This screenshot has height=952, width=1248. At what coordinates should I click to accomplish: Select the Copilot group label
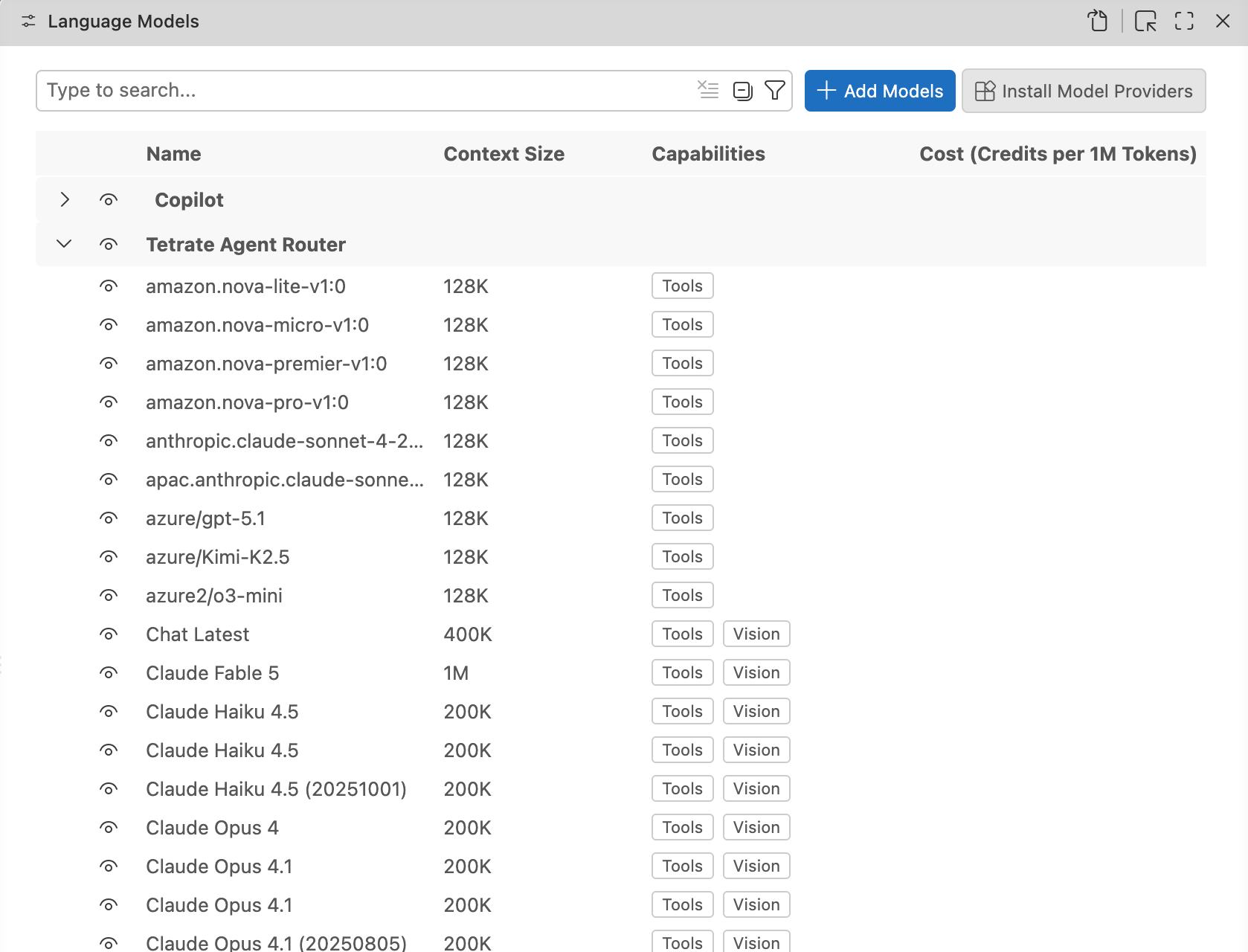pyautogui.click(x=189, y=199)
